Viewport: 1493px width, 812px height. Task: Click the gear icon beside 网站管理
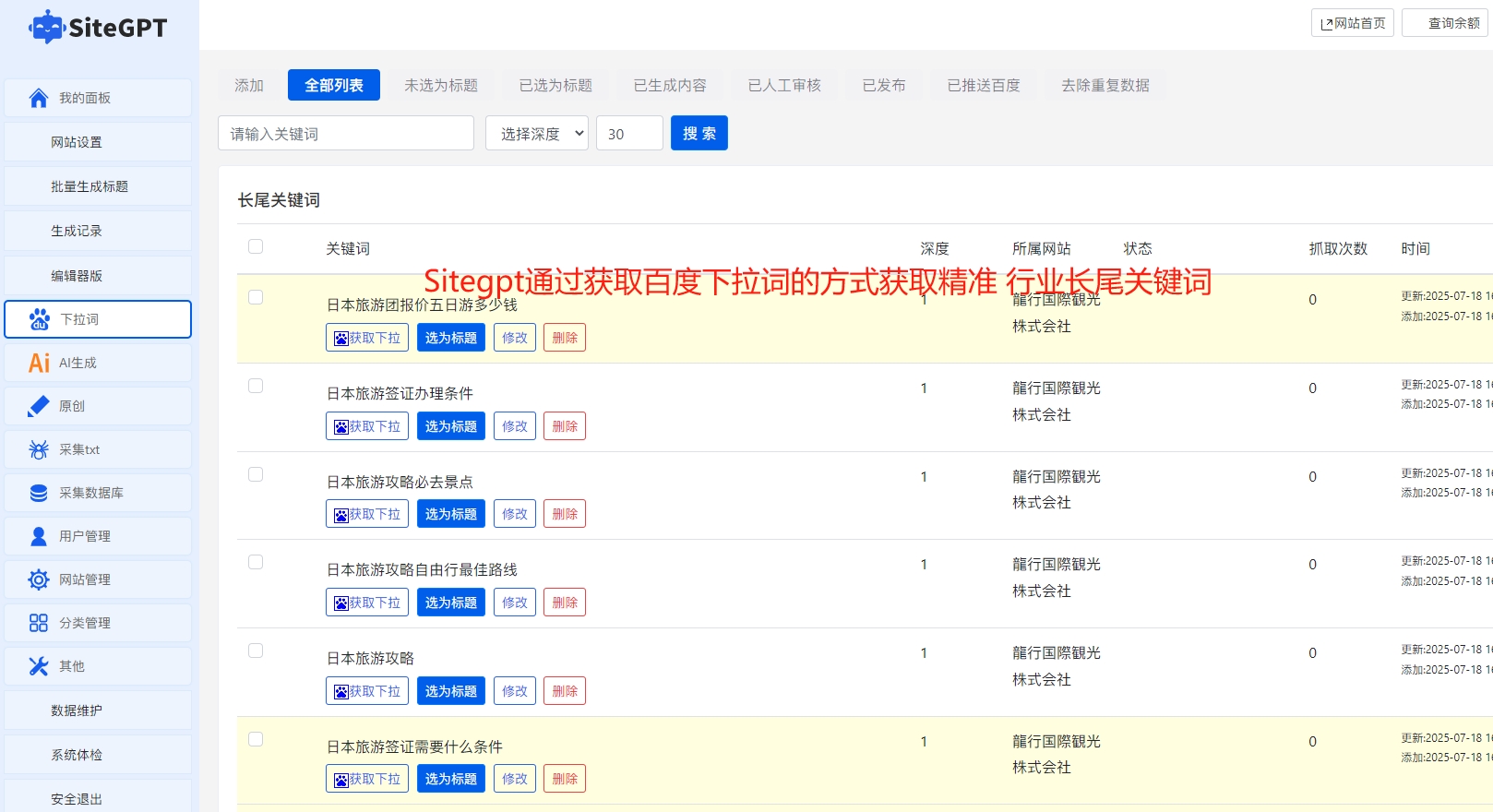[x=39, y=579]
